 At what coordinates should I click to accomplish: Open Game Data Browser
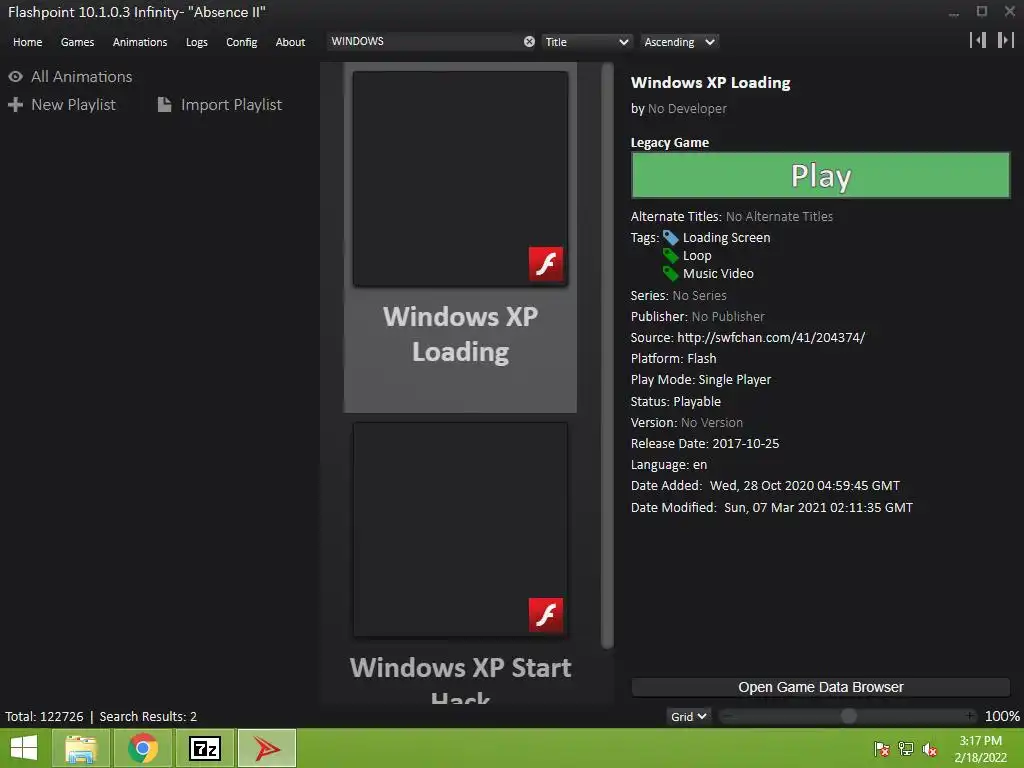pyautogui.click(x=820, y=687)
